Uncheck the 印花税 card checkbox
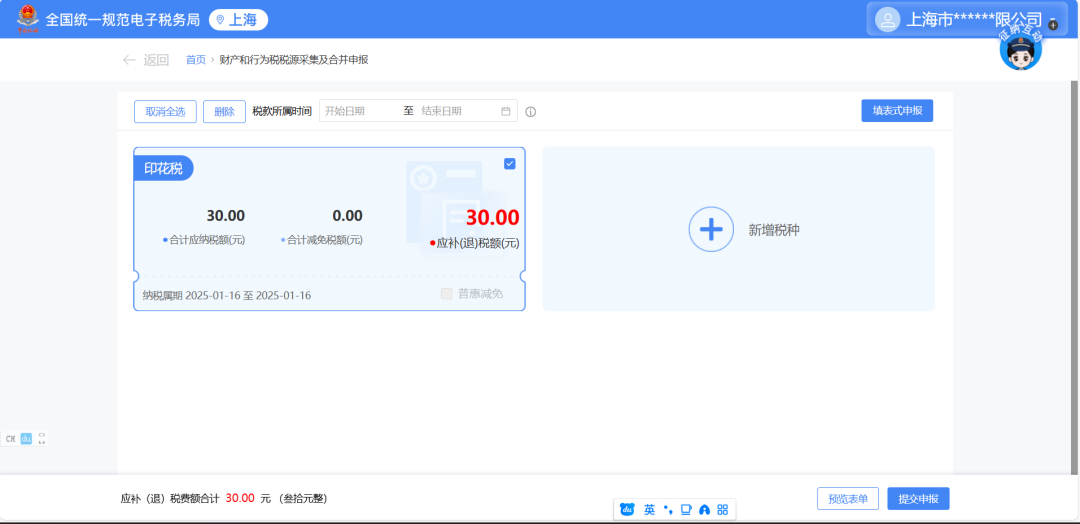1080x524 pixels. [x=510, y=164]
